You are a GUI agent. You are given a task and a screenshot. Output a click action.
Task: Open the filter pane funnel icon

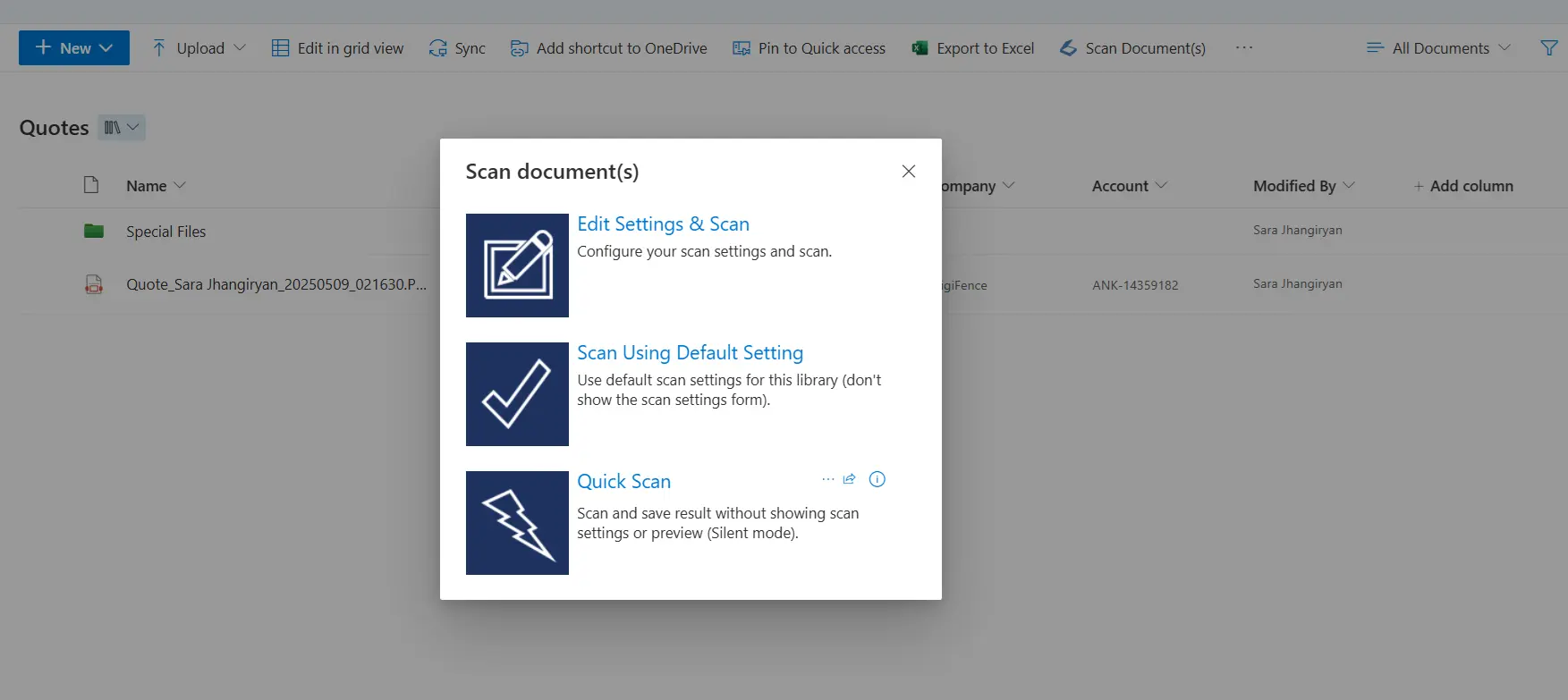click(1549, 48)
